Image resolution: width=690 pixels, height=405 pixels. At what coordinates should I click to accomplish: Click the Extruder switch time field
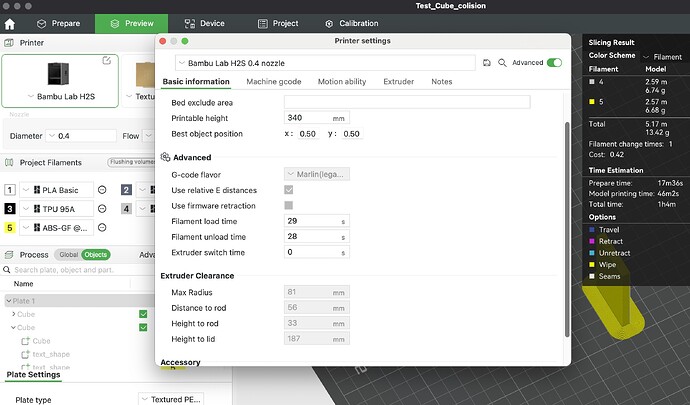point(317,252)
